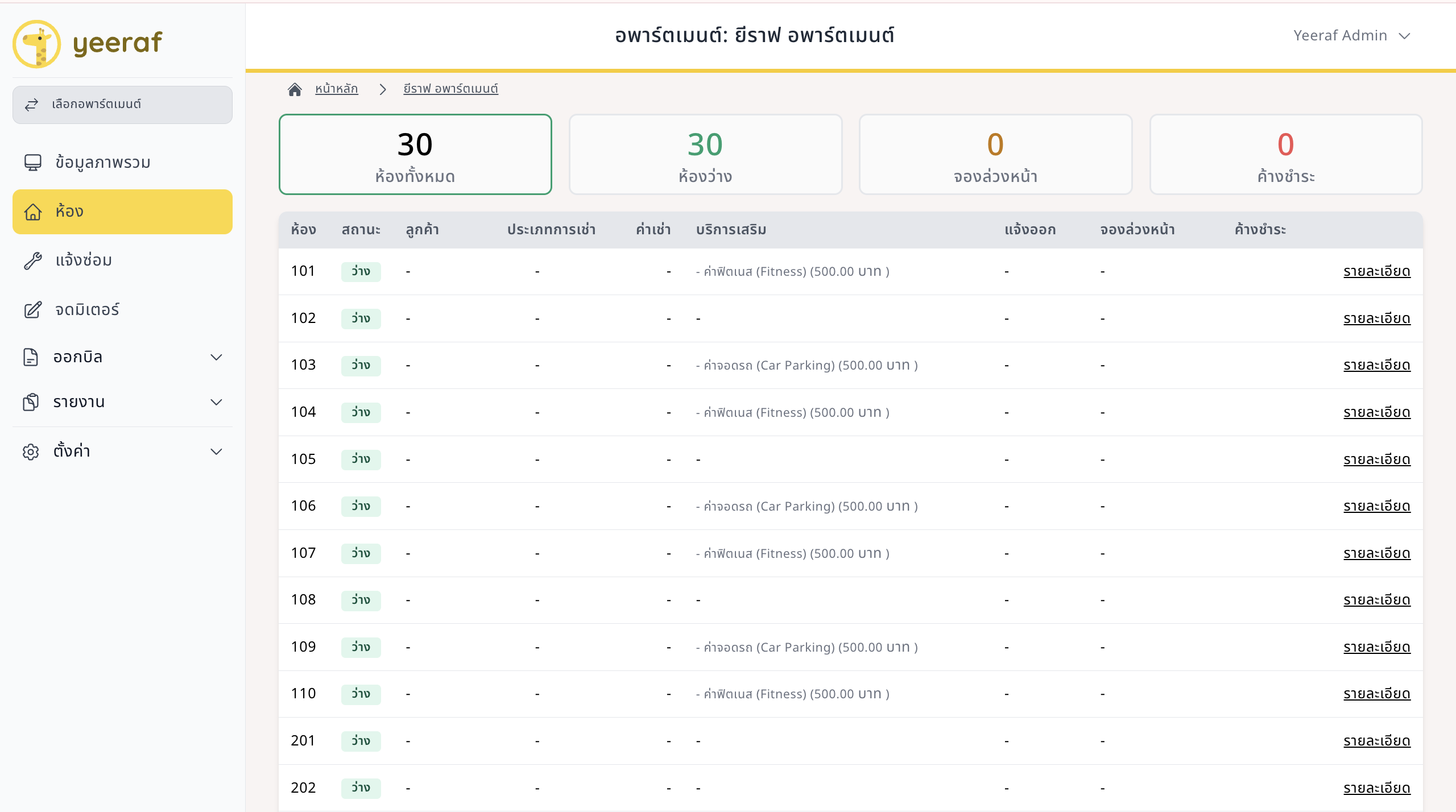The image size is (1456, 812).
Task: Click room number 201 cell
Action: [x=303, y=741]
